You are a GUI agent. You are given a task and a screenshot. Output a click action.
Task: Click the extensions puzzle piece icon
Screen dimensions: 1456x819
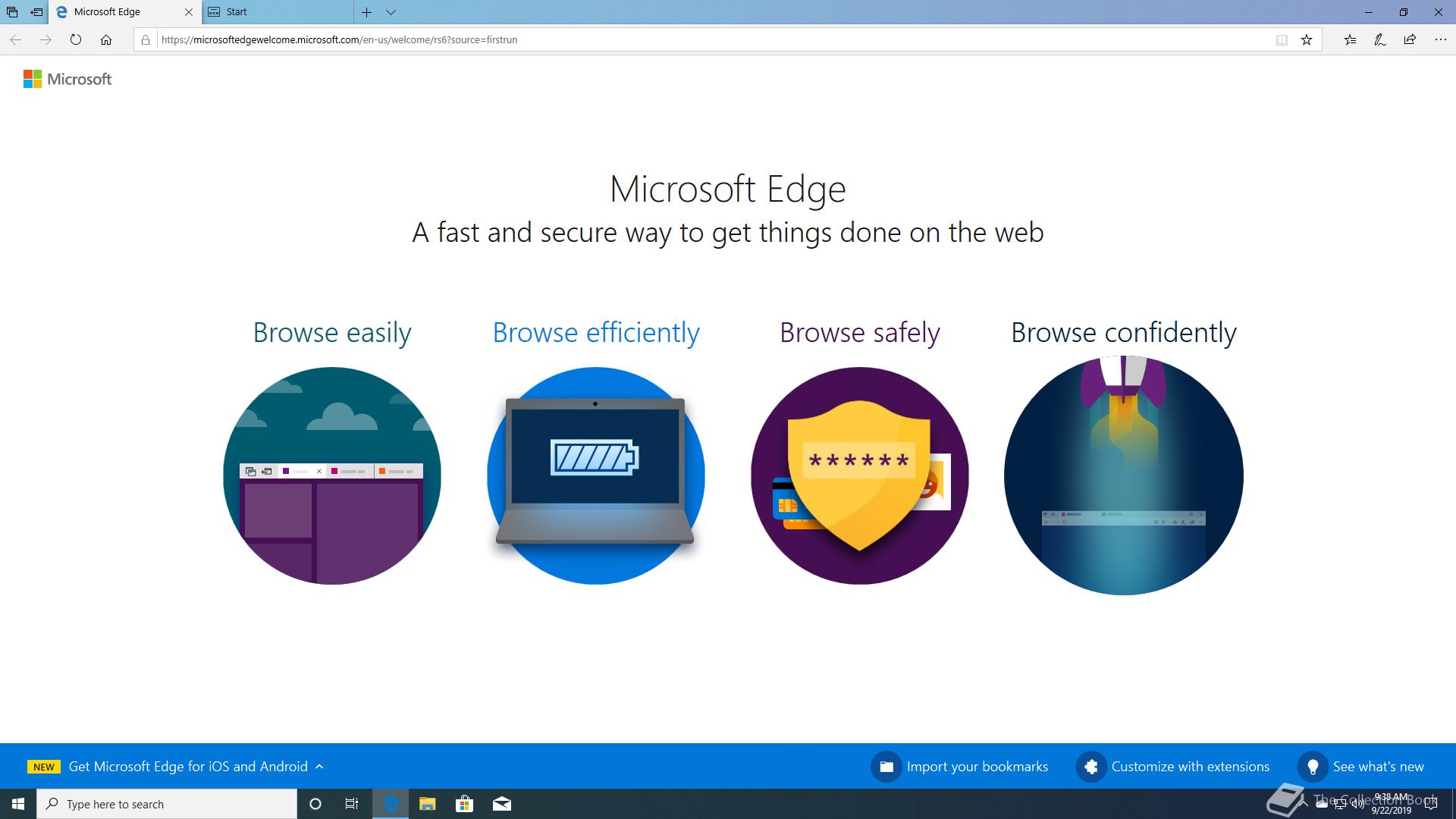pos(1091,767)
